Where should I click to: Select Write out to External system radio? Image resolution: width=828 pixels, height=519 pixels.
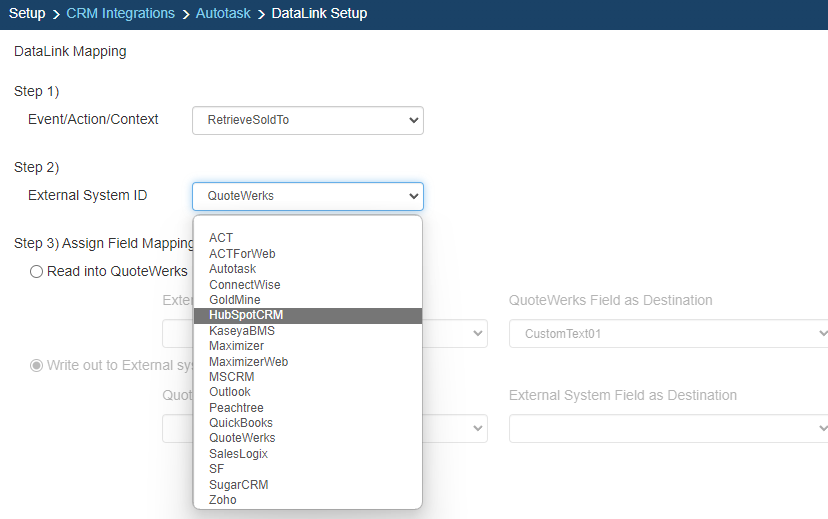37,365
